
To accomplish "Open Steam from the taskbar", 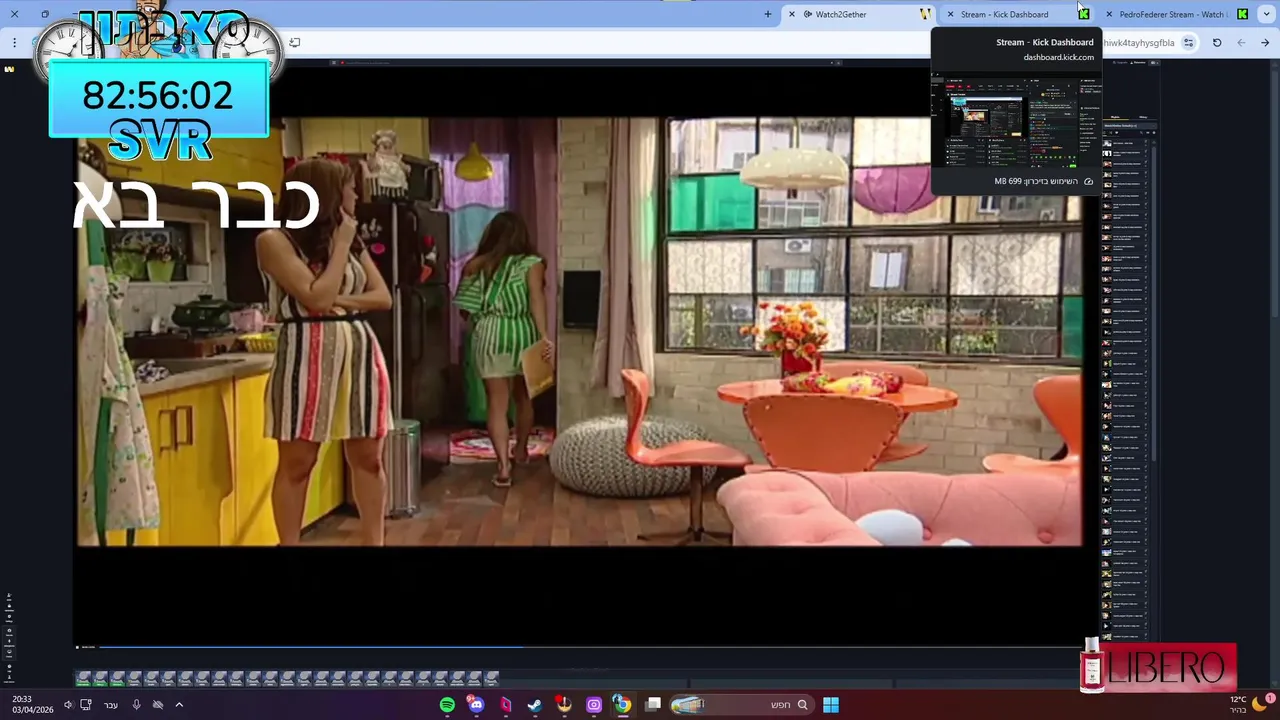I will pos(535,705).
